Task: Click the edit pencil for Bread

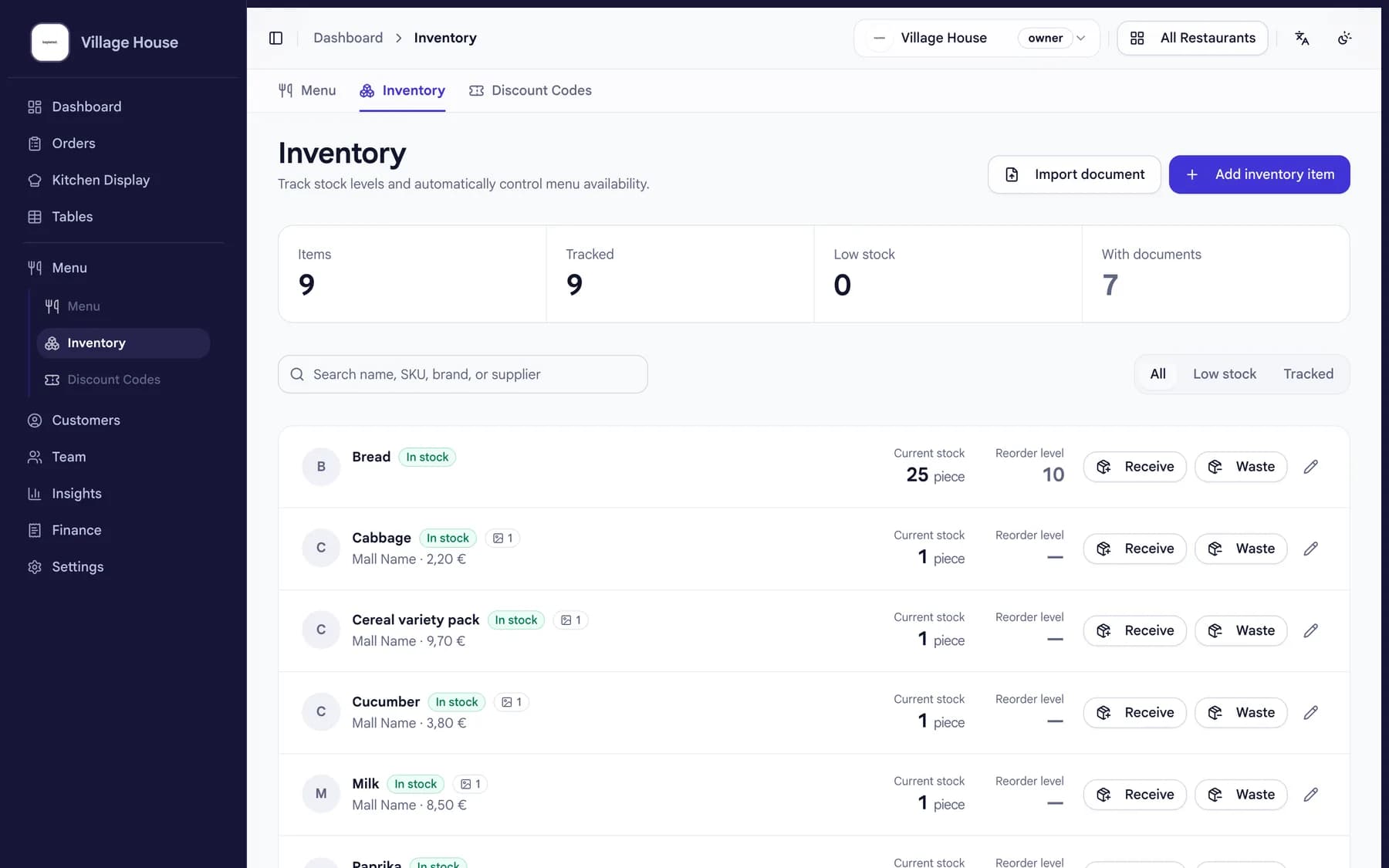Action: 1310,467
